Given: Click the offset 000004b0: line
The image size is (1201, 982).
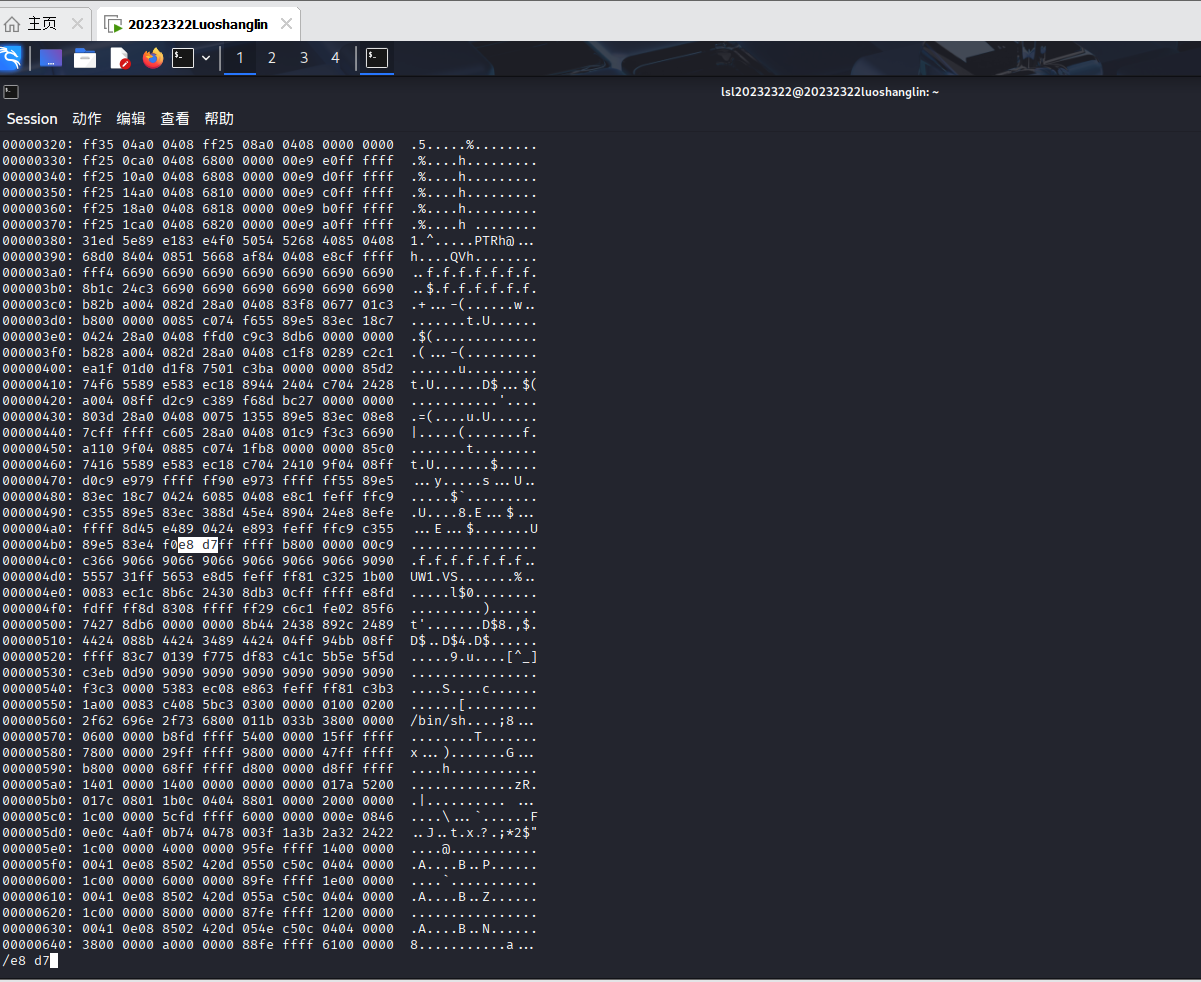Looking at the screenshot, I should coord(269,545).
